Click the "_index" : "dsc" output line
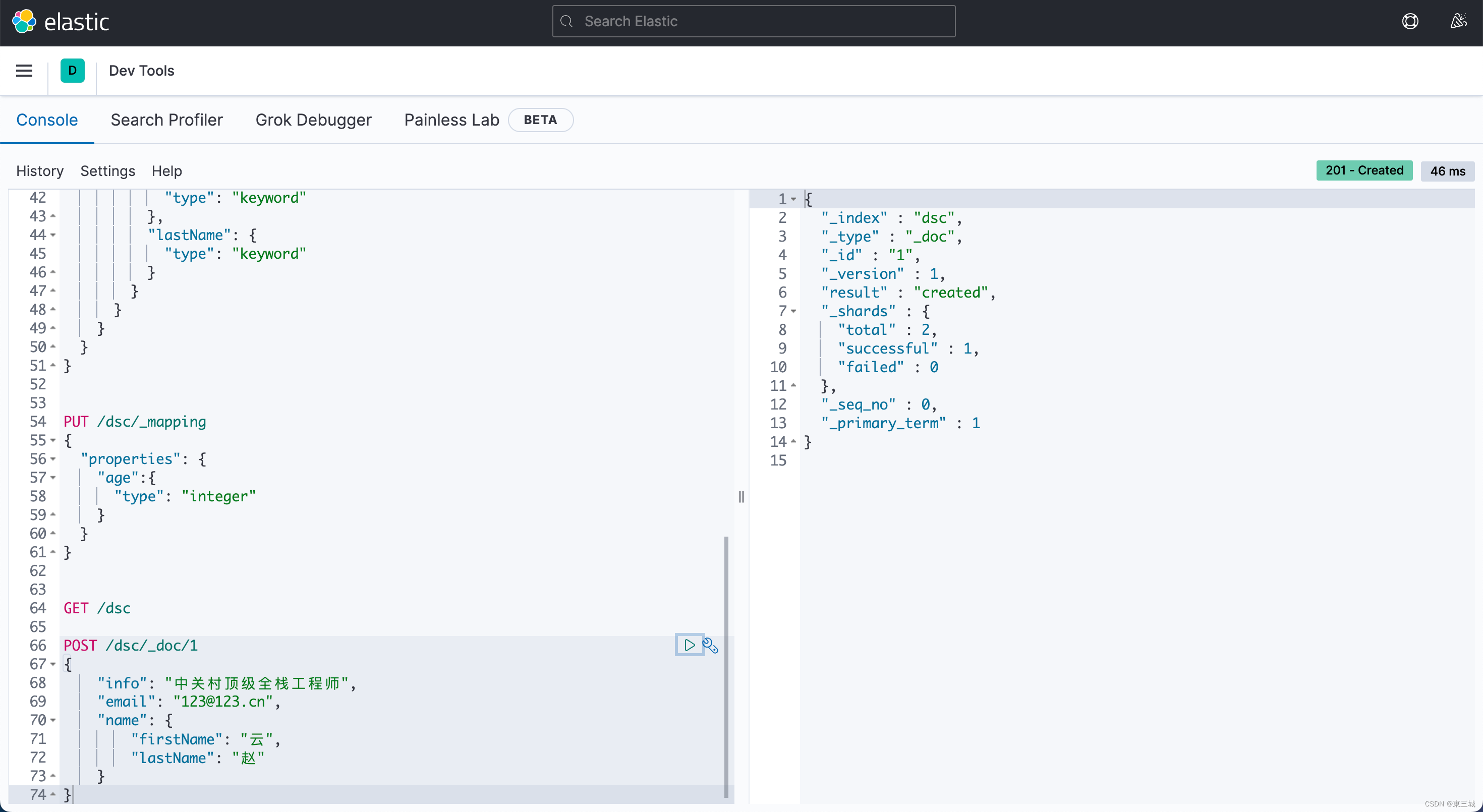 tap(891, 218)
